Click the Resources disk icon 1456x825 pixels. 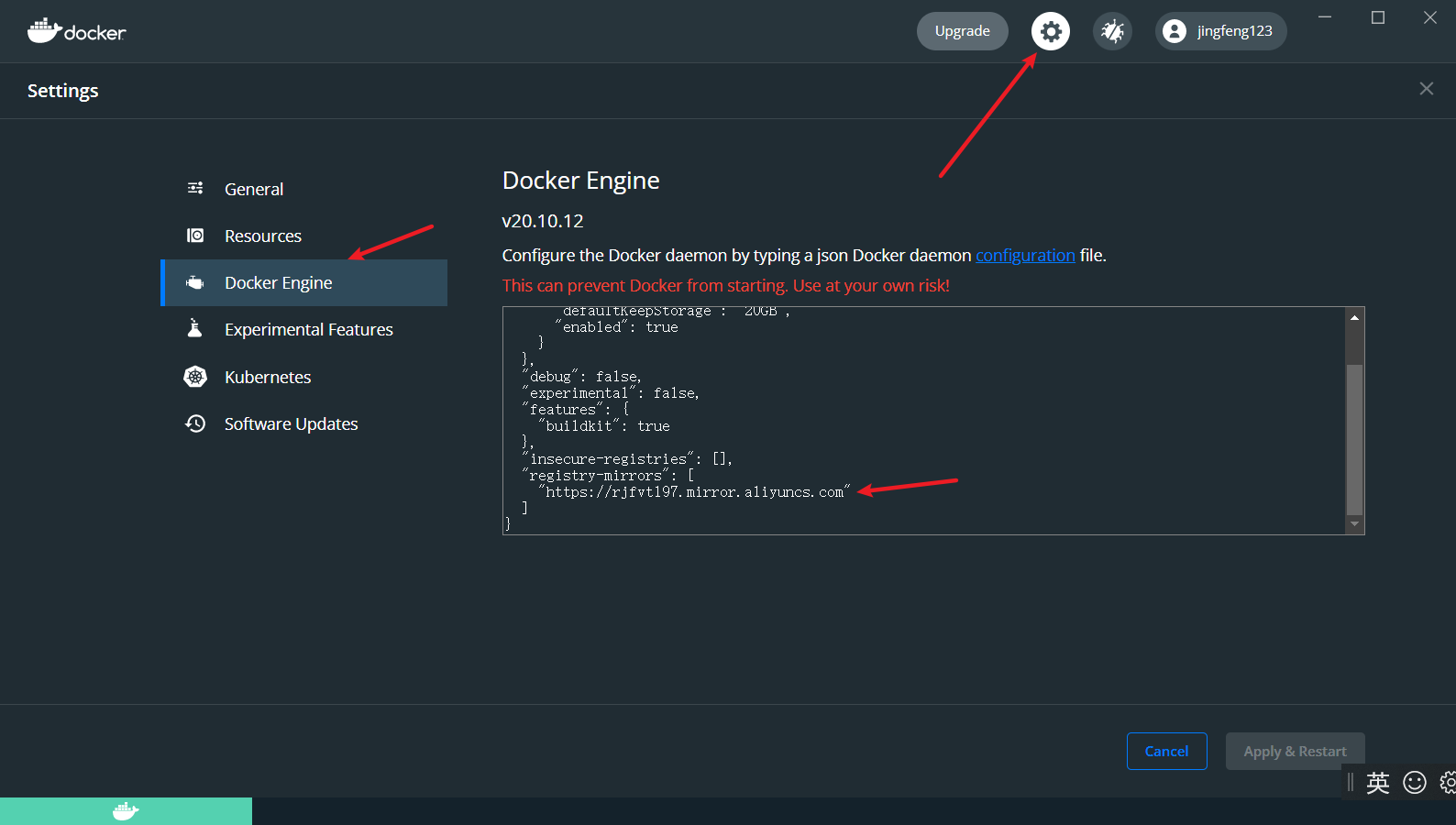point(195,236)
